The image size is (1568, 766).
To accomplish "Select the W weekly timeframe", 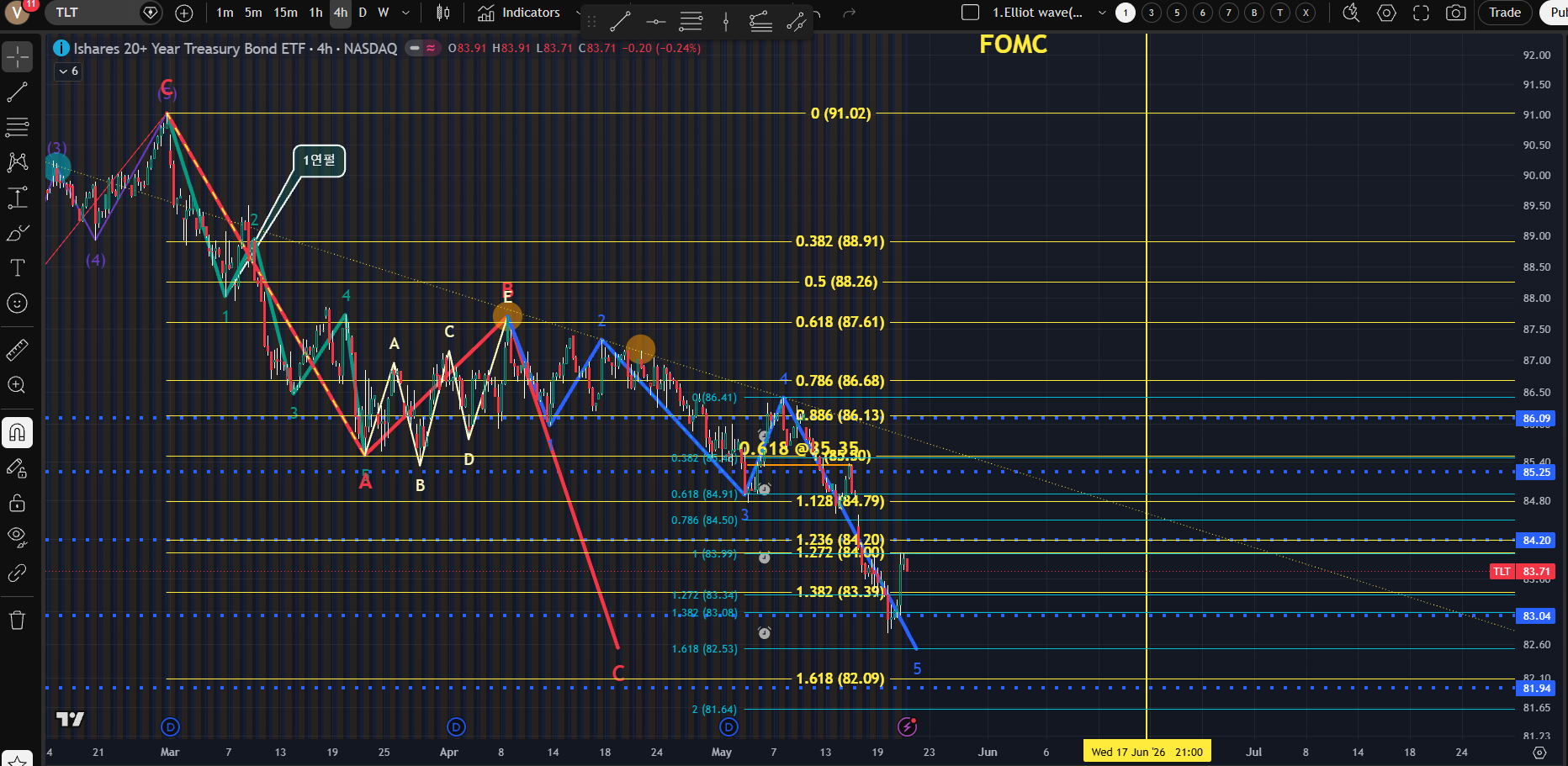I will pos(383,13).
